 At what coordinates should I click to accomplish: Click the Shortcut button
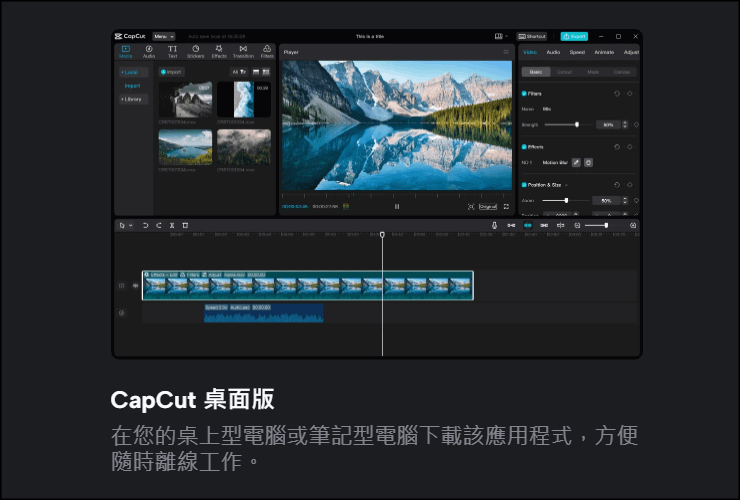coord(531,36)
